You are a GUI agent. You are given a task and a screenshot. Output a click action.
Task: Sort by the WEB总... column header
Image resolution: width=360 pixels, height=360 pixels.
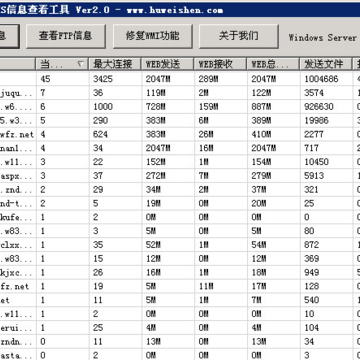click(273, 64)
